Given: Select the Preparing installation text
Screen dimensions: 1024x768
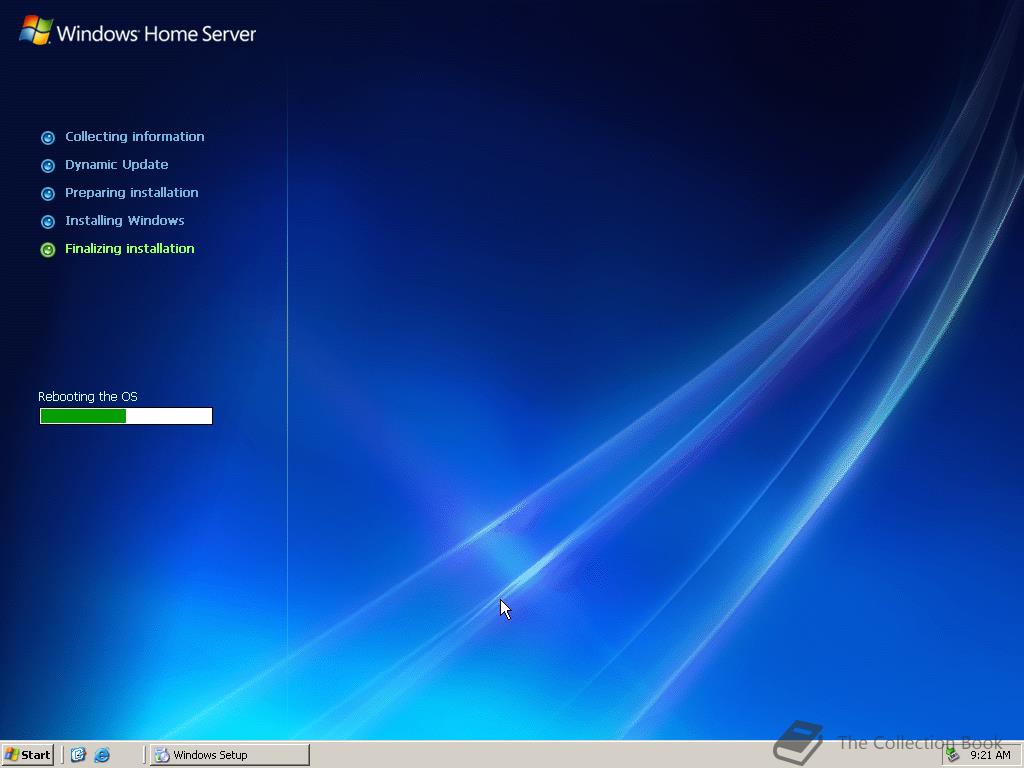Looking at the screenshot, I should [x=131, y=193].
